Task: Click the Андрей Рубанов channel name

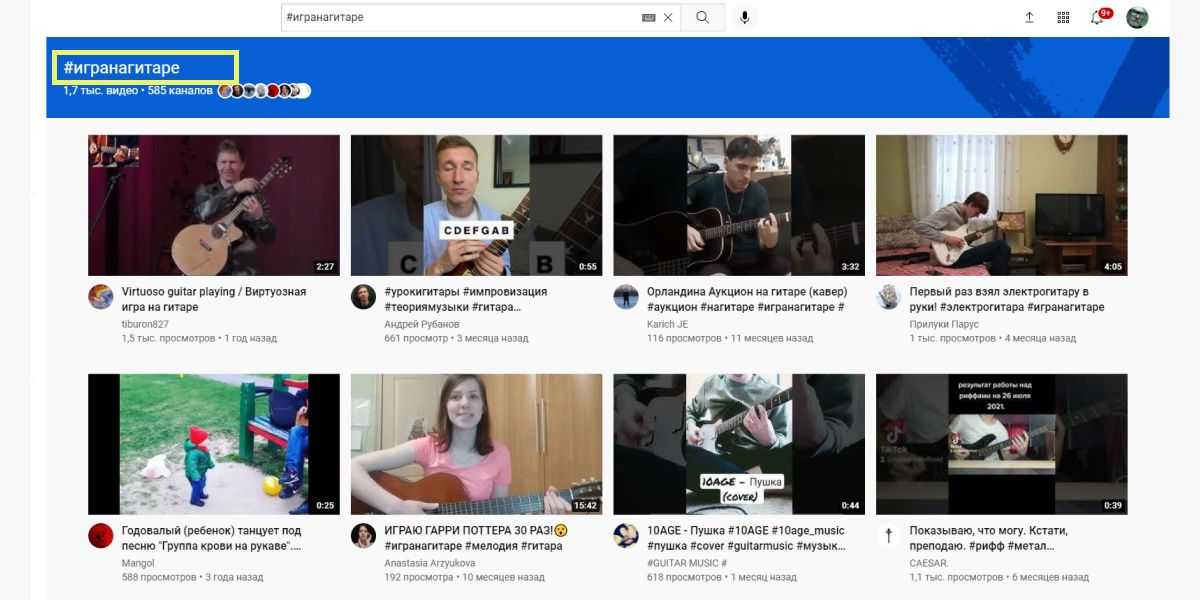Action: tap(421, 324)
